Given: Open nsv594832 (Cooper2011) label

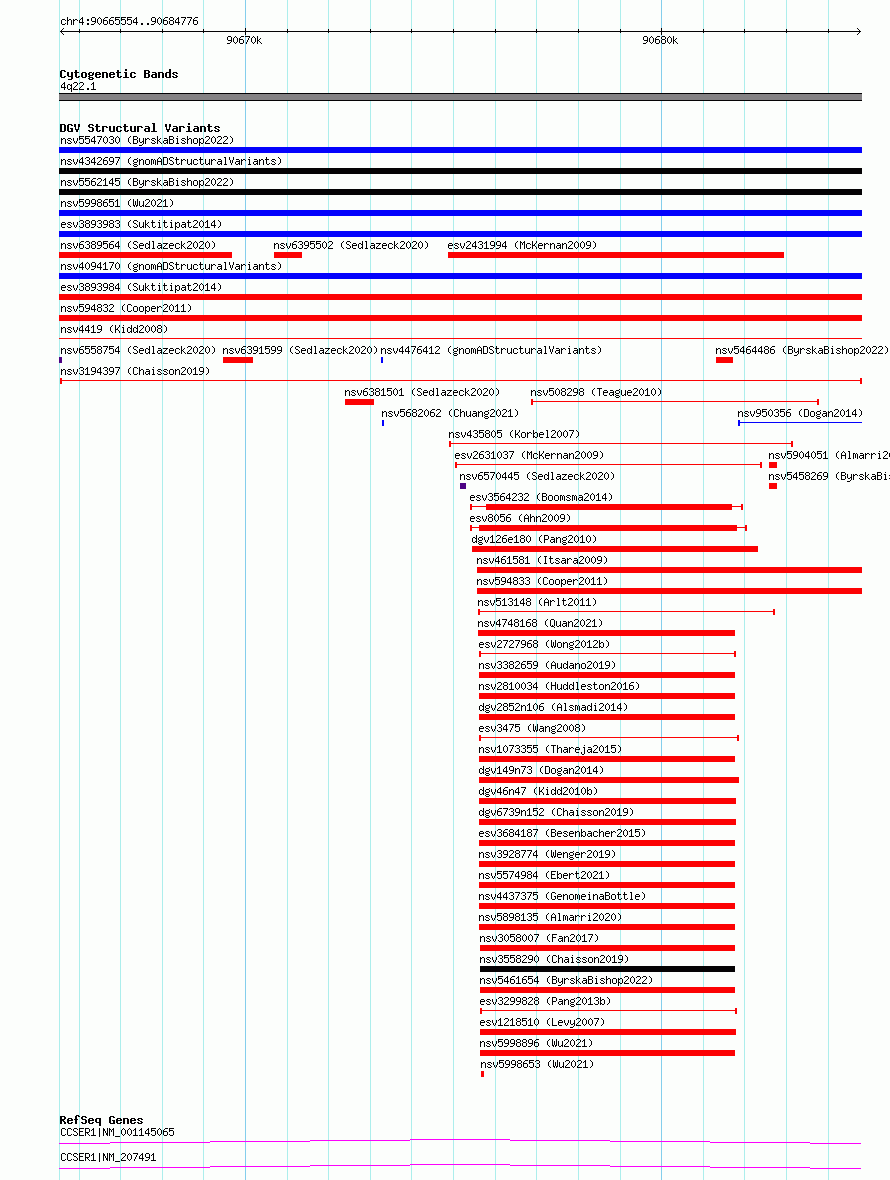Looking at the screenshot, I should pyautogui.click(x=126, y=309).
